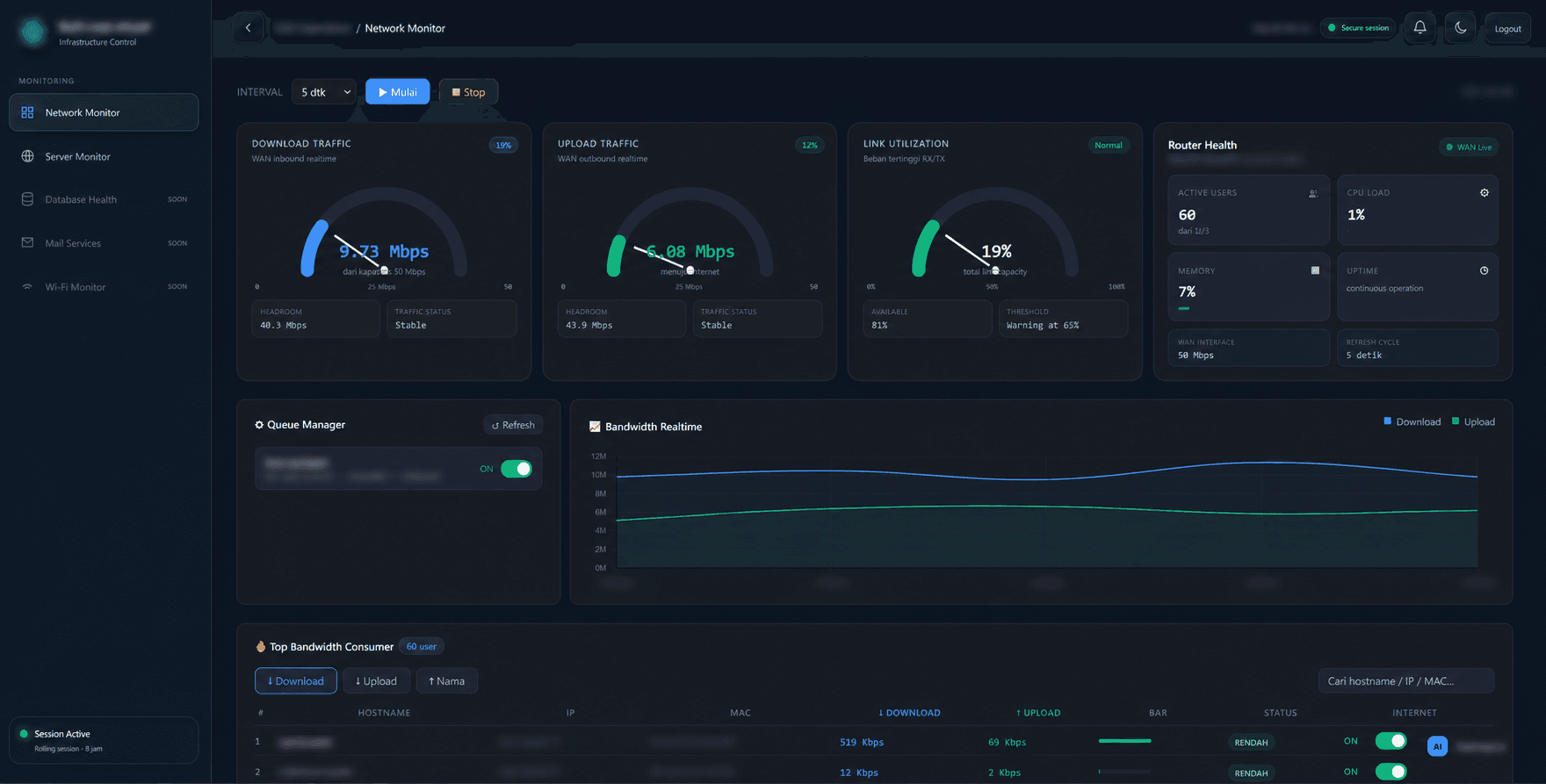
Task: Click the bandwidth bar in row 1
Action: click(x=1125, y=741)
